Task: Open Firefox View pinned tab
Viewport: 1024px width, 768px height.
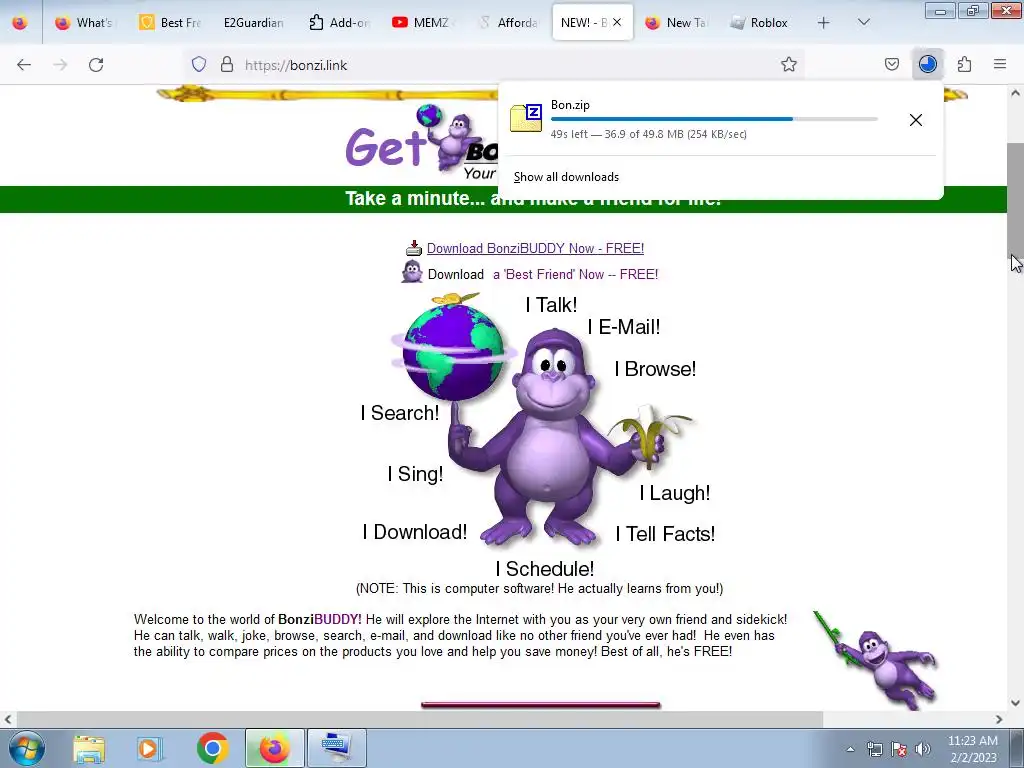Action: coord(20,23)
